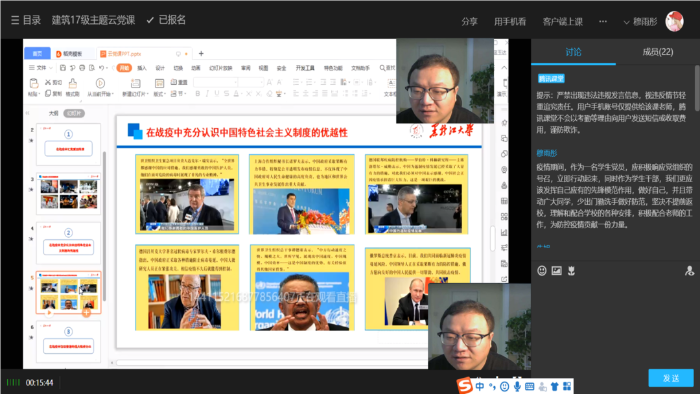
Task: Click the 重置 reset button
Action: click(179, 83)
